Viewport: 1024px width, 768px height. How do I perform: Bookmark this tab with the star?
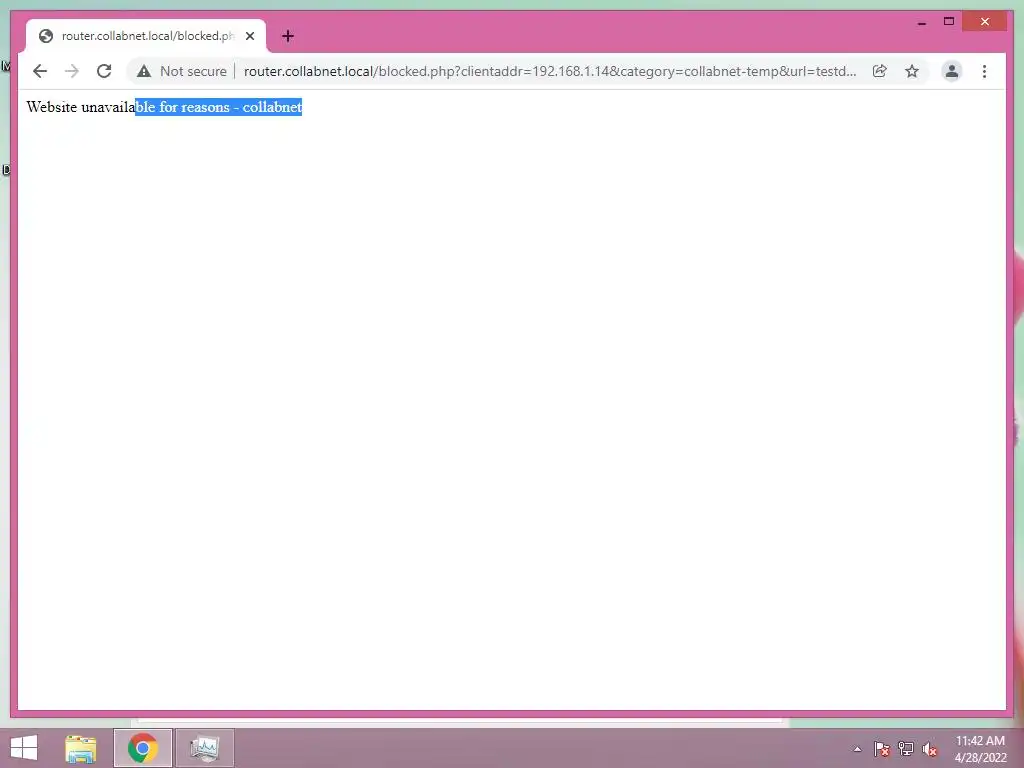(x=912, y=71)
